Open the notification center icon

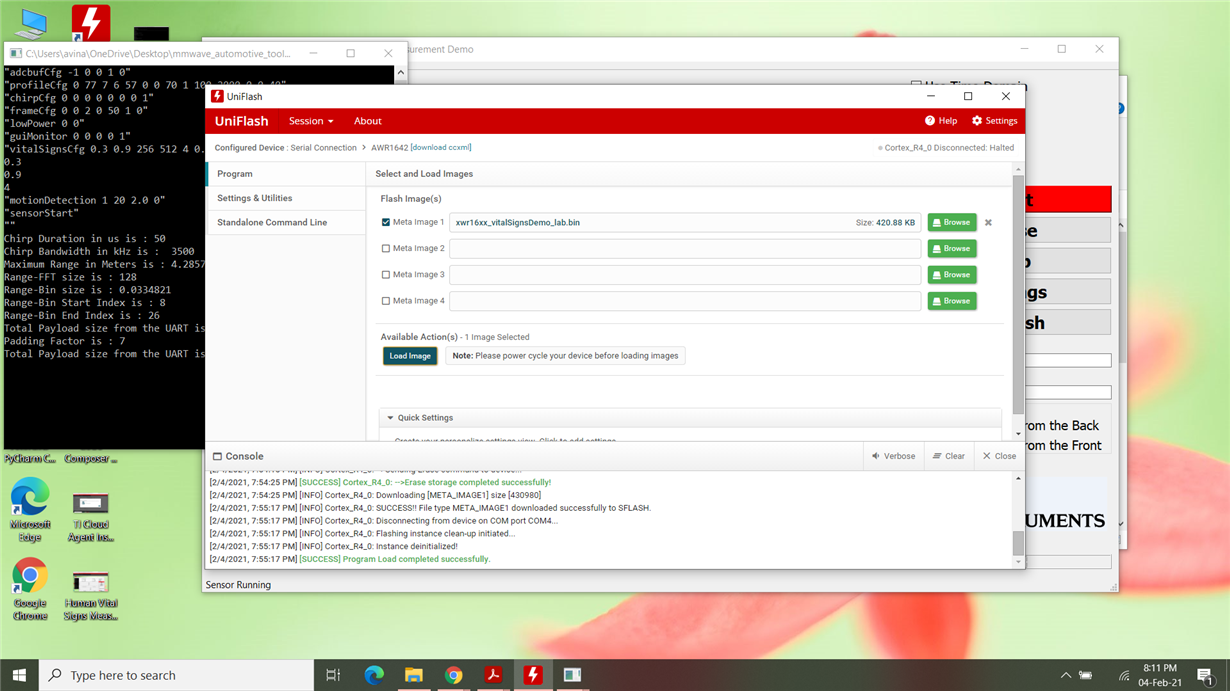1206,675
